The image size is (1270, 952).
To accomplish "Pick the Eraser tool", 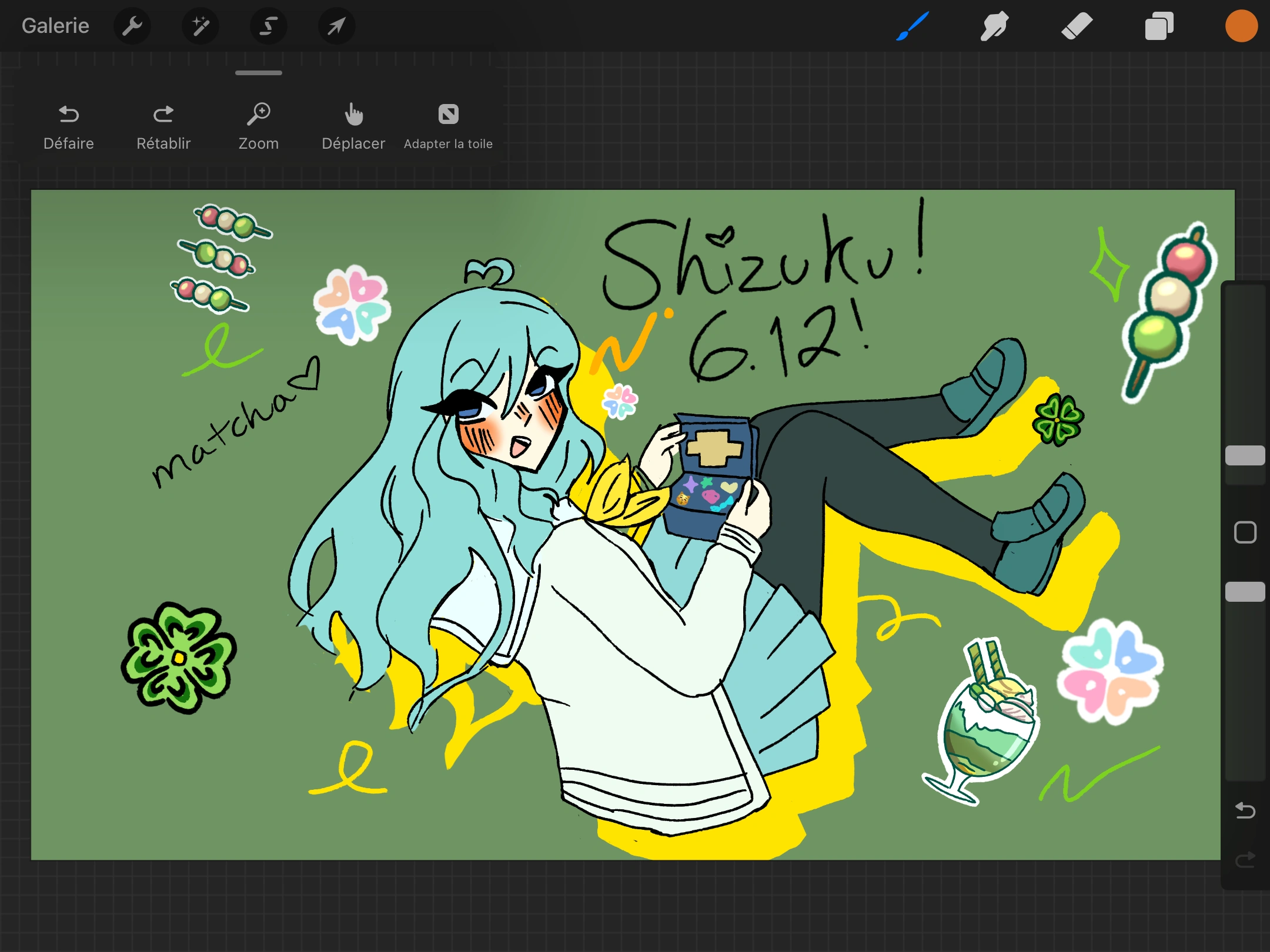I will 1077,26.
